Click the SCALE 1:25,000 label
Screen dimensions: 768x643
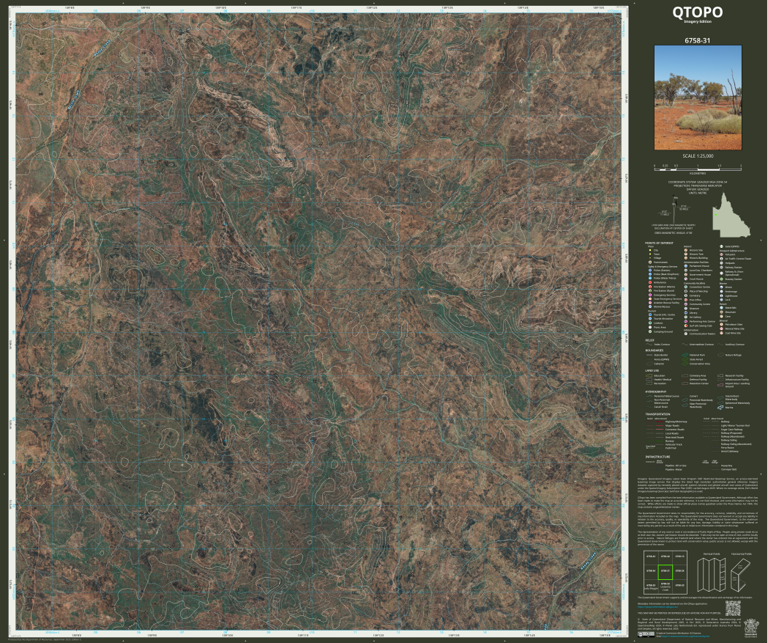pos(698,156)
